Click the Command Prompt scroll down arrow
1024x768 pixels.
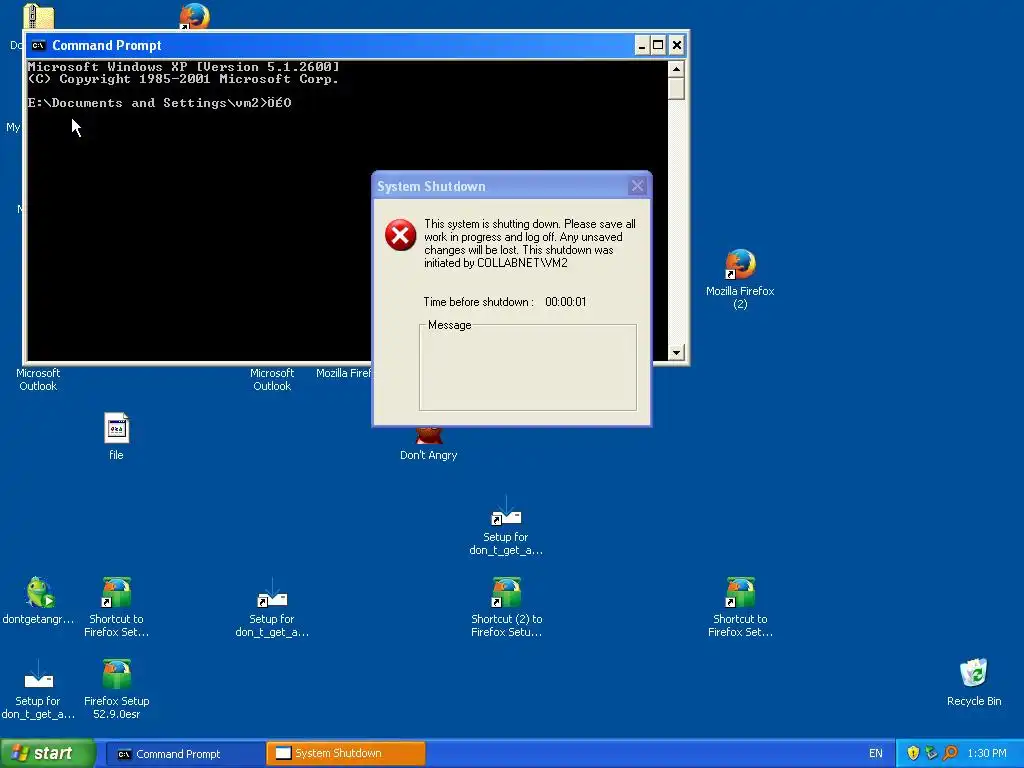coord(676,352)
